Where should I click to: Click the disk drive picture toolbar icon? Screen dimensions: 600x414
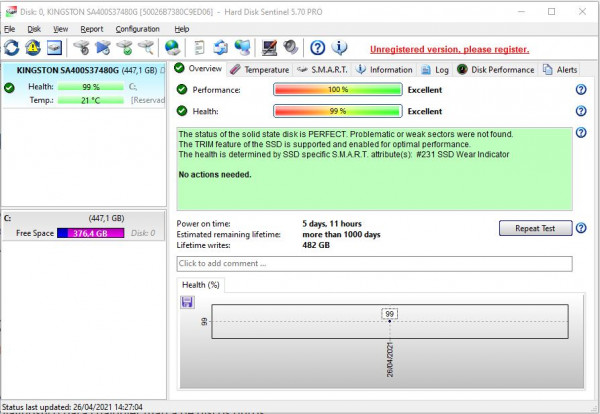coord(54,47)
